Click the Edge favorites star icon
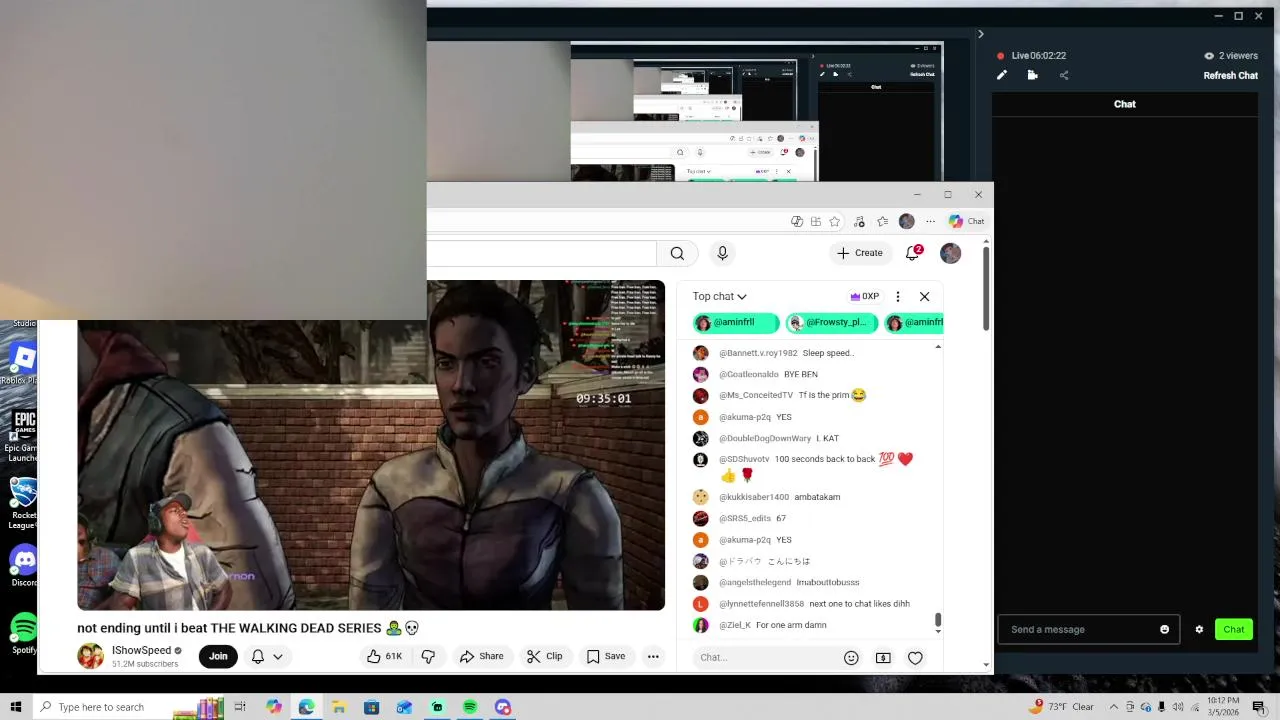The image size is (1280, 720). [834, 221]
